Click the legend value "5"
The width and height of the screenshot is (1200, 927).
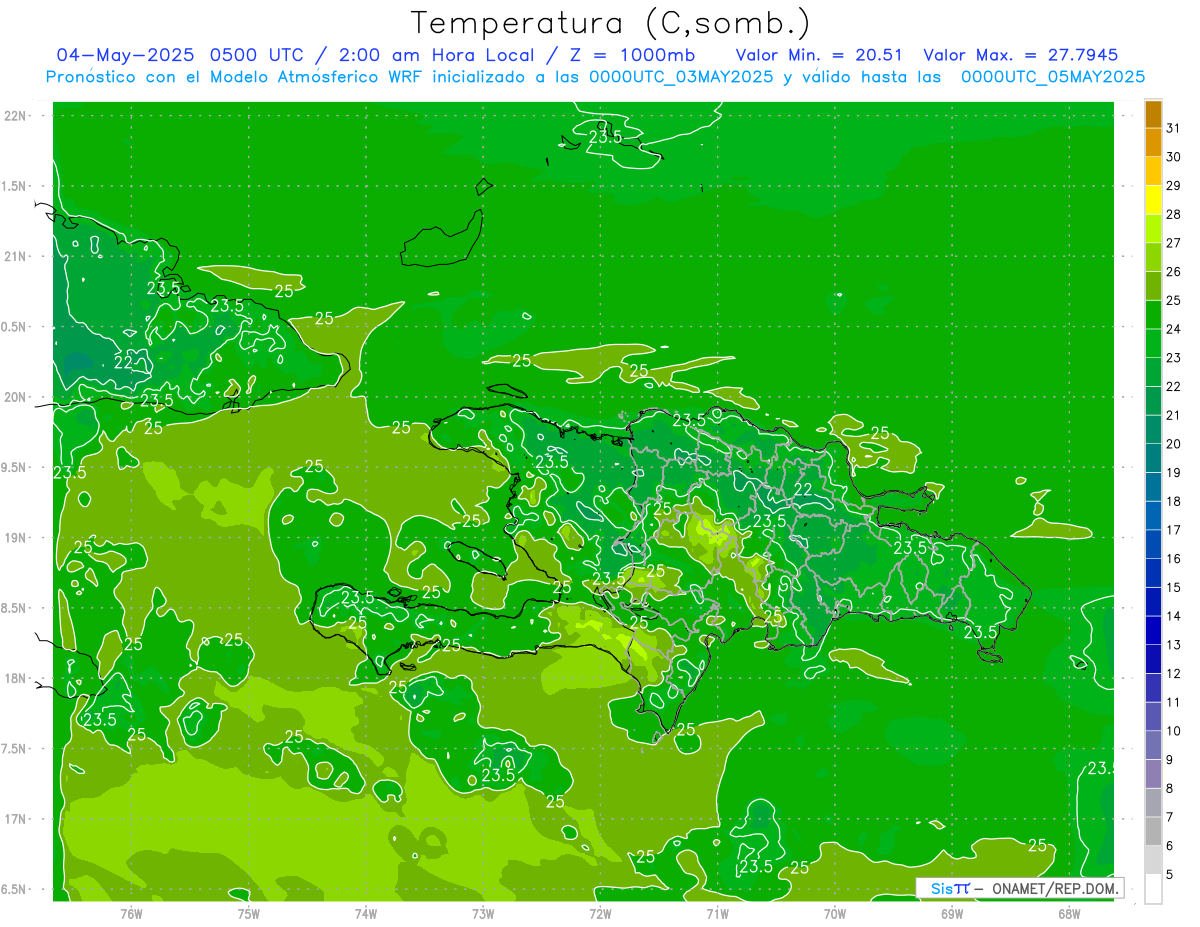point(1170,874)
